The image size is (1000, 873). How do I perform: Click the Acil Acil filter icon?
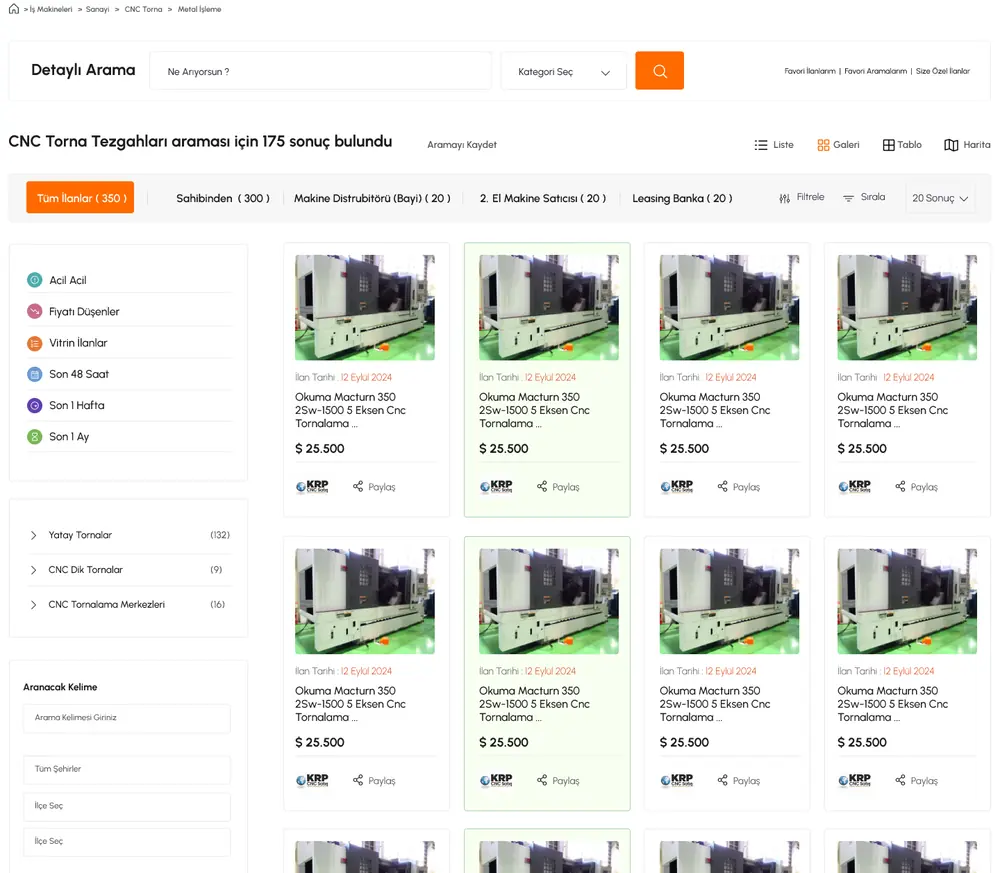[34, 280]
